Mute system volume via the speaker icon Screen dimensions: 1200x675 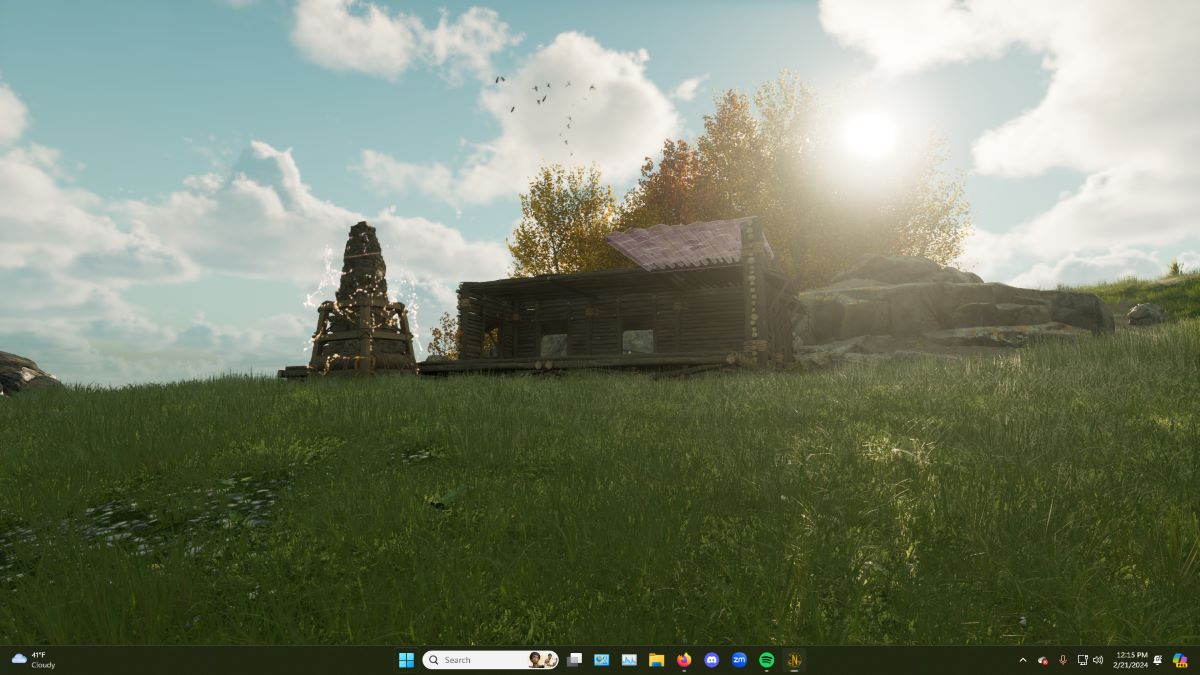(1099, 660)
